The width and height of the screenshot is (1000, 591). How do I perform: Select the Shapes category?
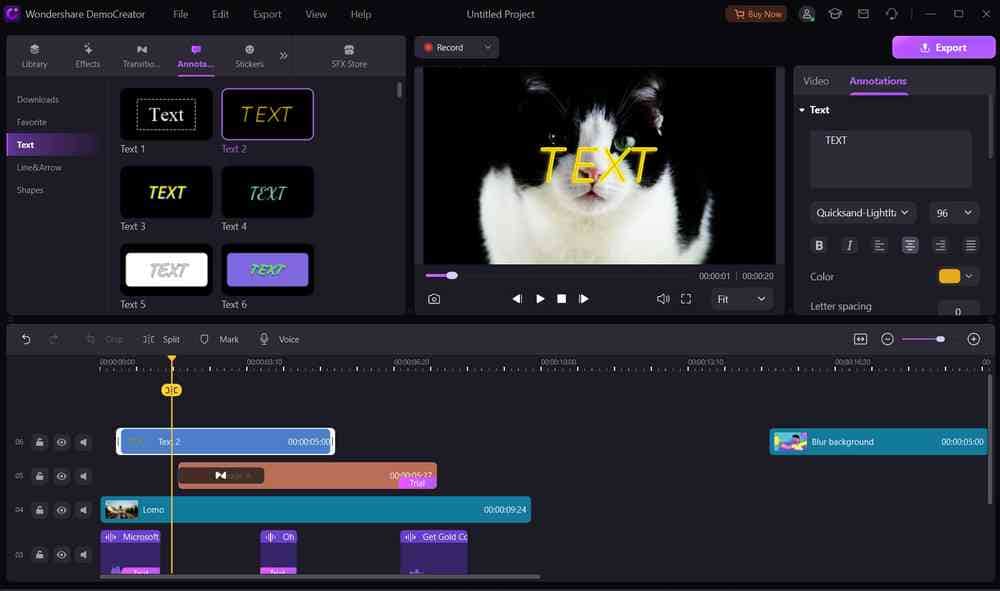click(30, 190)
